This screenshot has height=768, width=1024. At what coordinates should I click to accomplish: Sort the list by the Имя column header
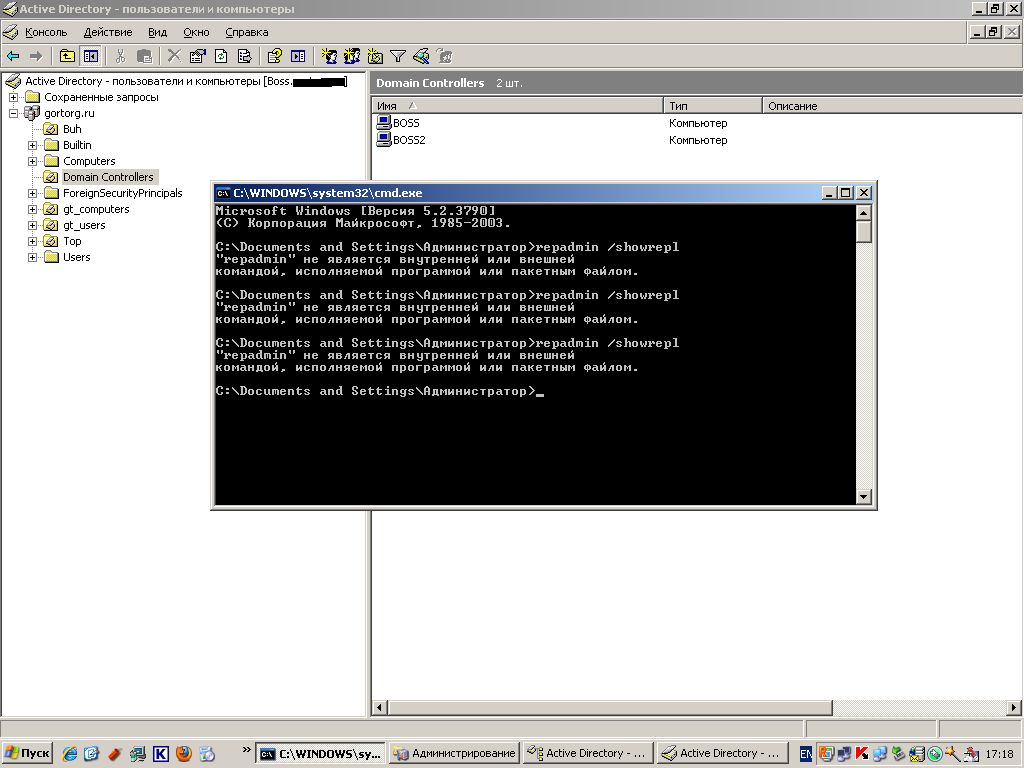[x=517, y=106]
